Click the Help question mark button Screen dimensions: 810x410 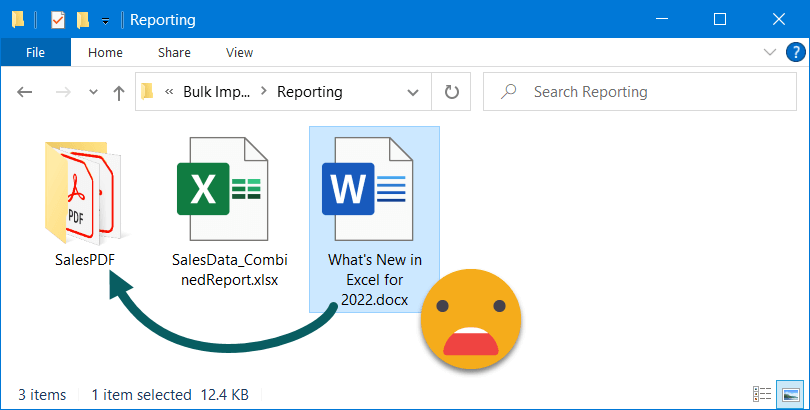click(x=792, y=52)
